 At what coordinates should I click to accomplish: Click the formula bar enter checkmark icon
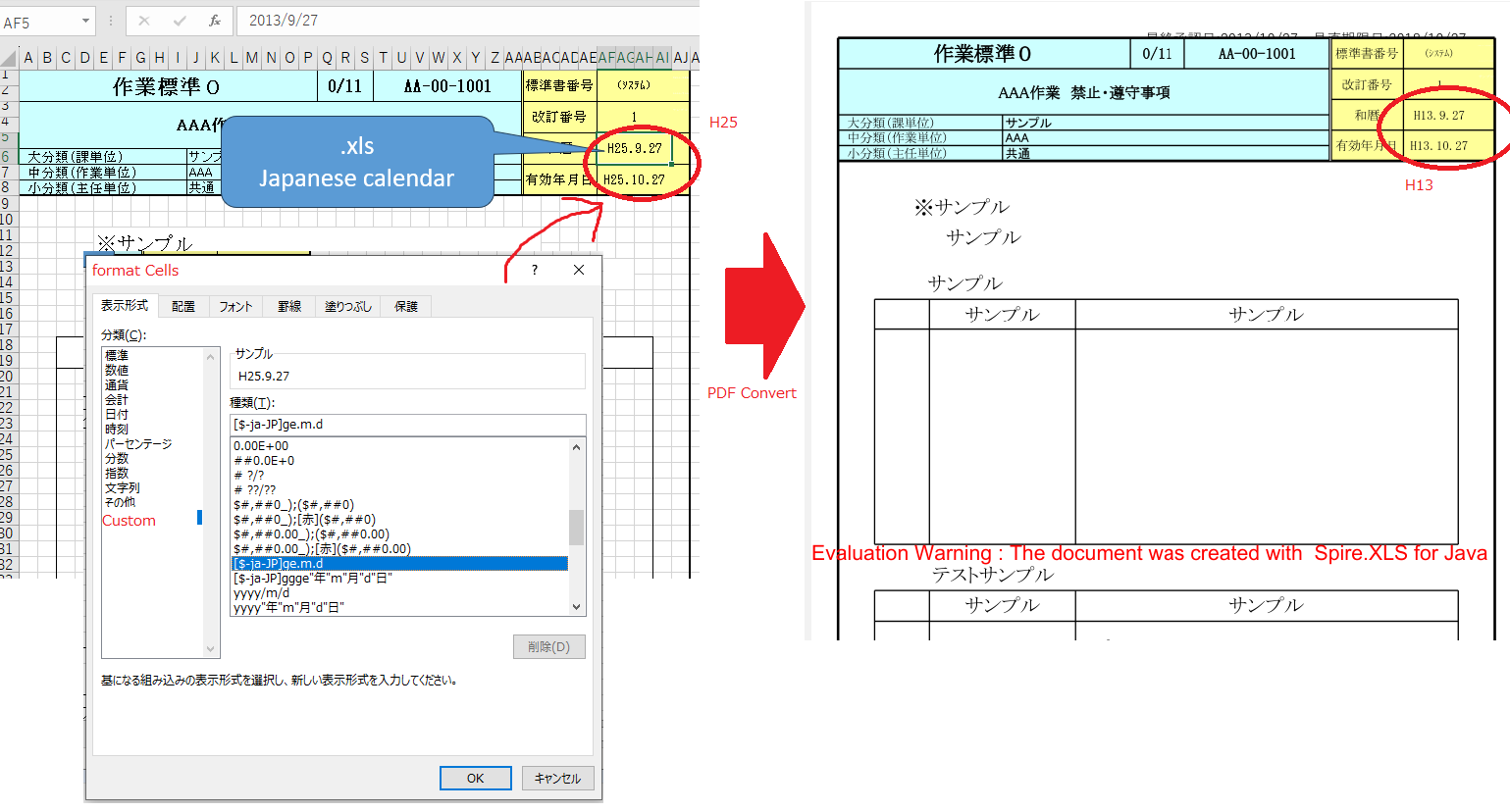180,21
